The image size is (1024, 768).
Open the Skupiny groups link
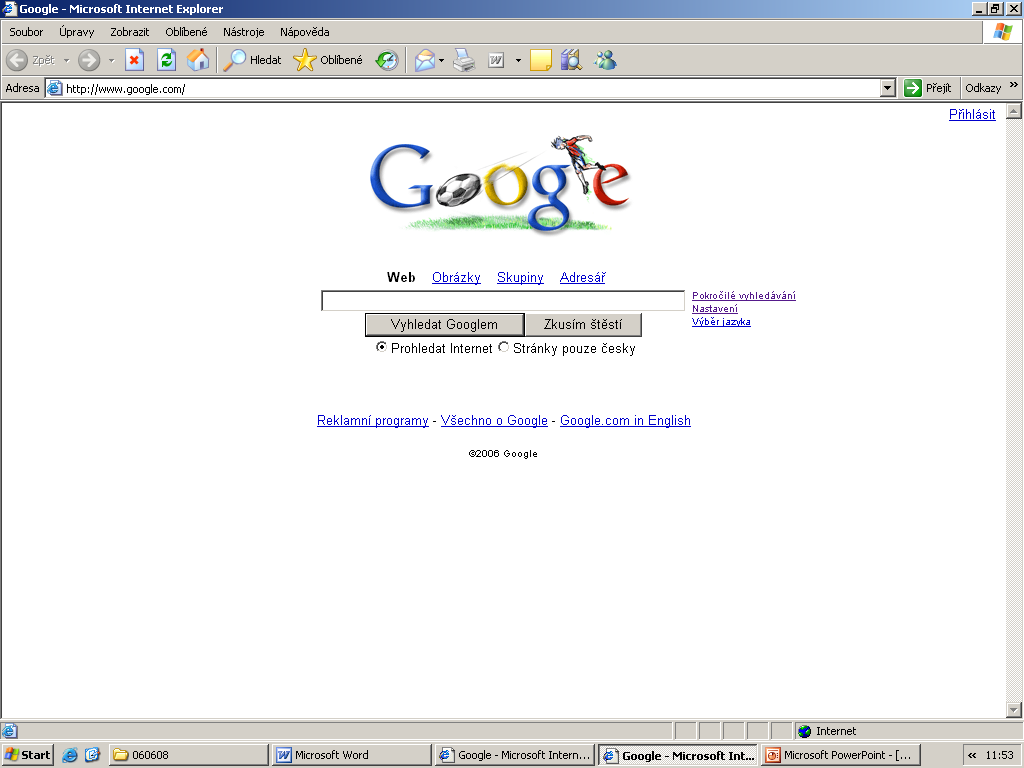click(x=520, y=278)
